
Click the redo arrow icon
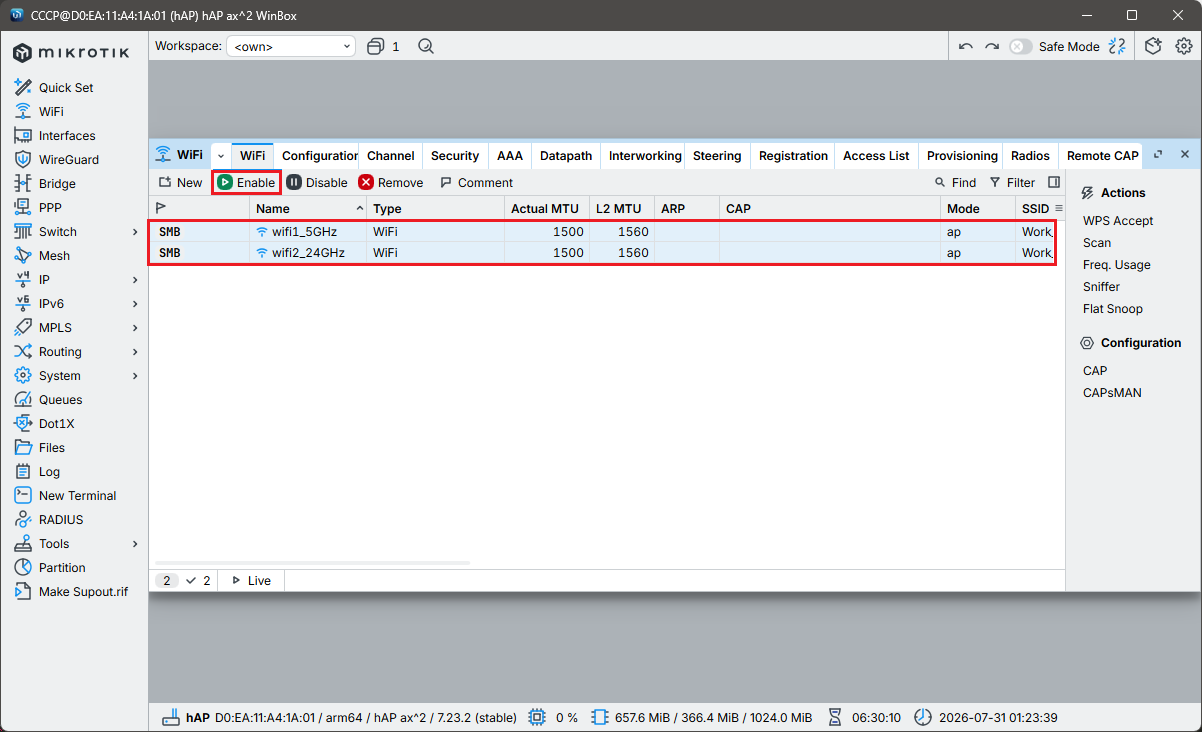click(991, 46)
